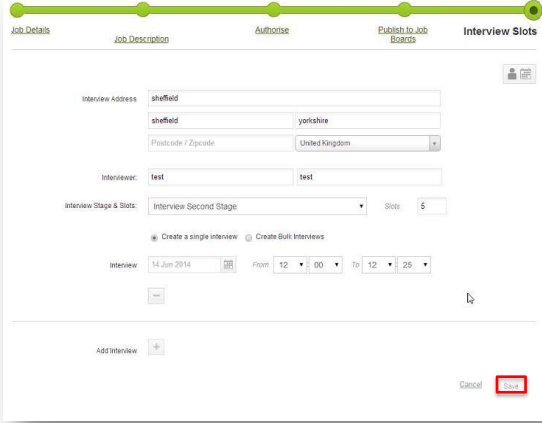Add Interview using the plus button
This screenshot has height=423, width=542.
[156, 347]
